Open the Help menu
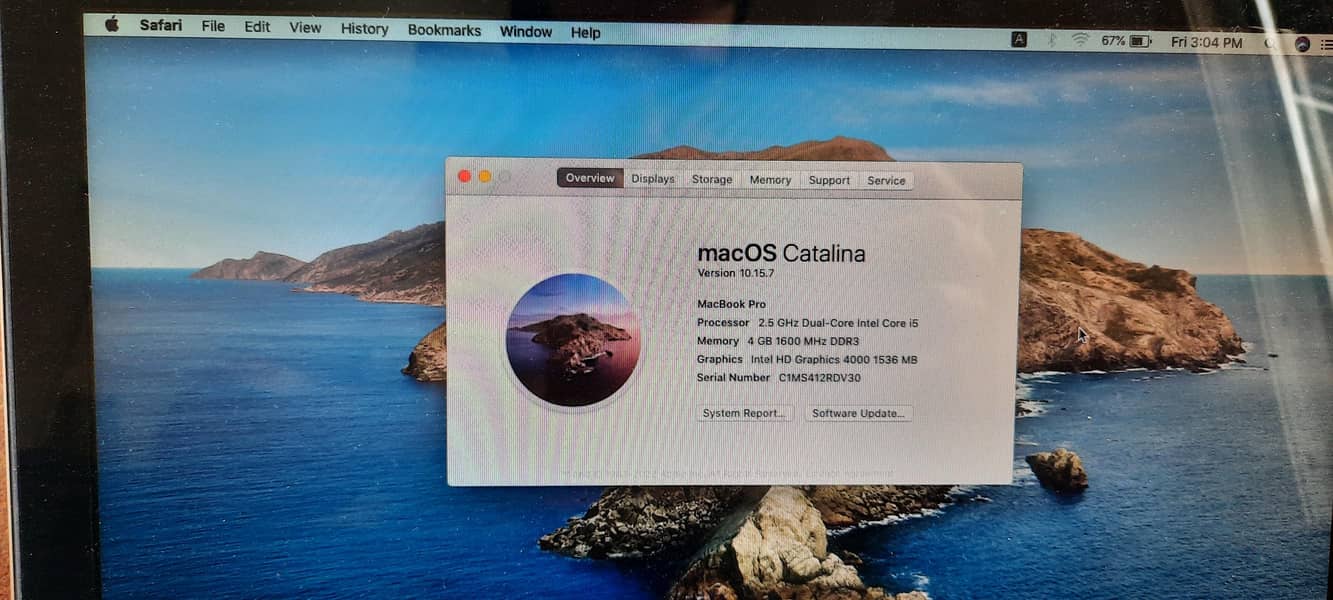The width and height of the screenshot is (1333, 600). [x=585, y=33]
